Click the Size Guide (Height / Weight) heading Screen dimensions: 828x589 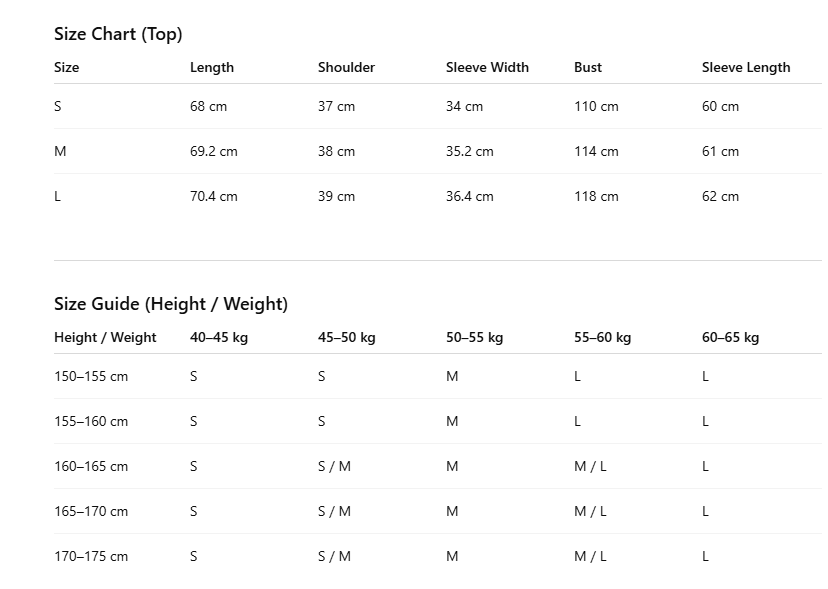point(171,304)
